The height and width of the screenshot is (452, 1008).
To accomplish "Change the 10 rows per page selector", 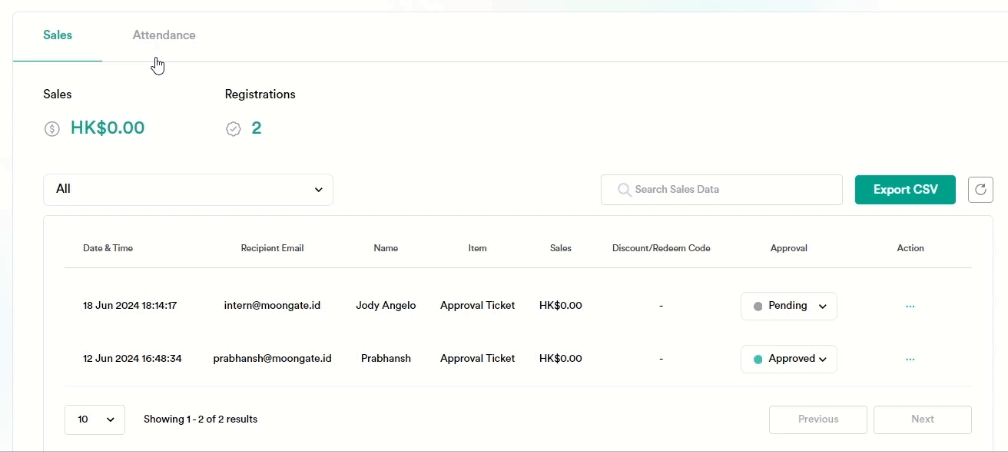I will point(94,420).
